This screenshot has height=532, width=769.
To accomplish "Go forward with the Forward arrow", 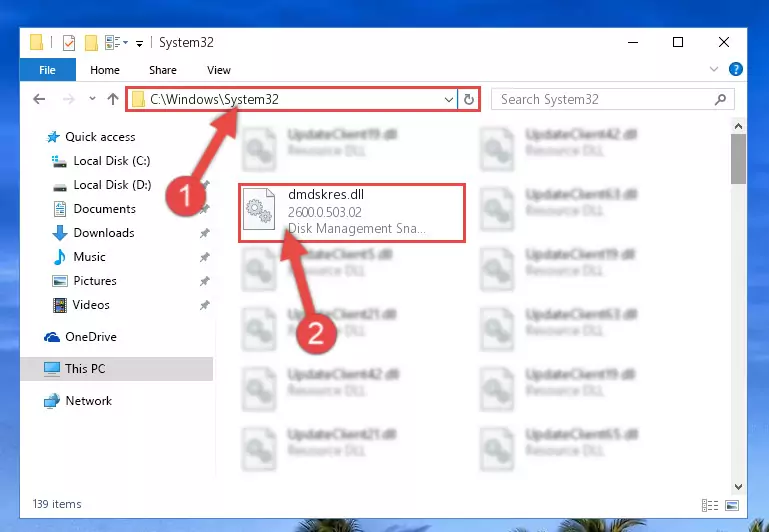I will [x=69, y=100].
